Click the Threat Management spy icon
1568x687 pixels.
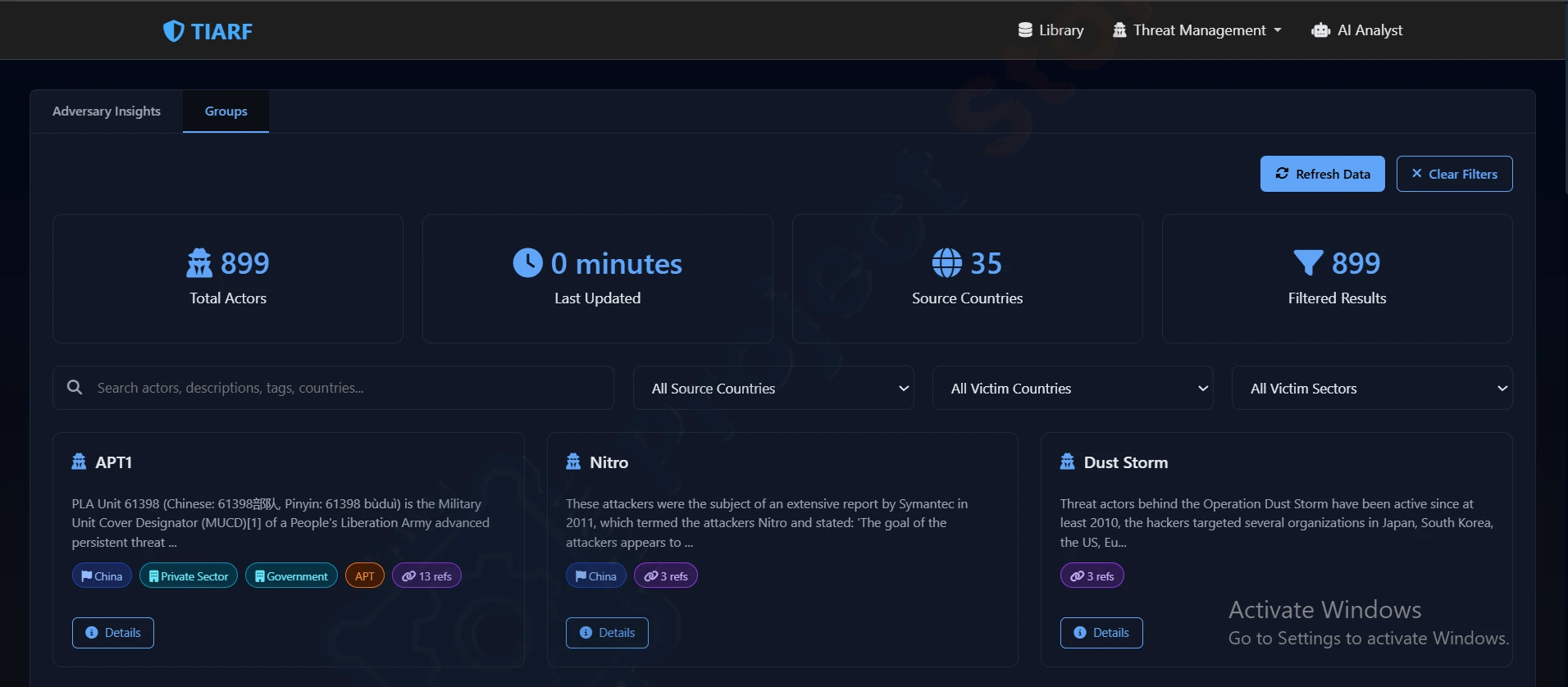coord(1119,30)
